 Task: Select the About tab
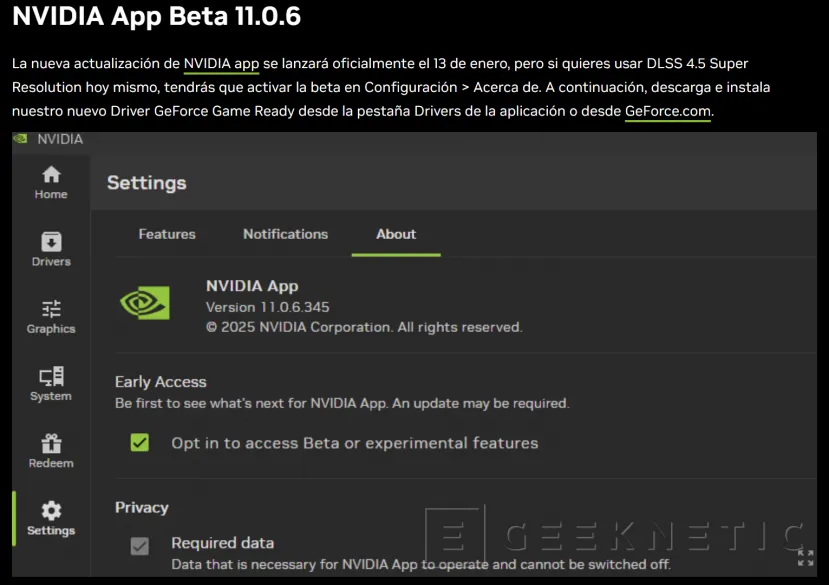point(395,234)
